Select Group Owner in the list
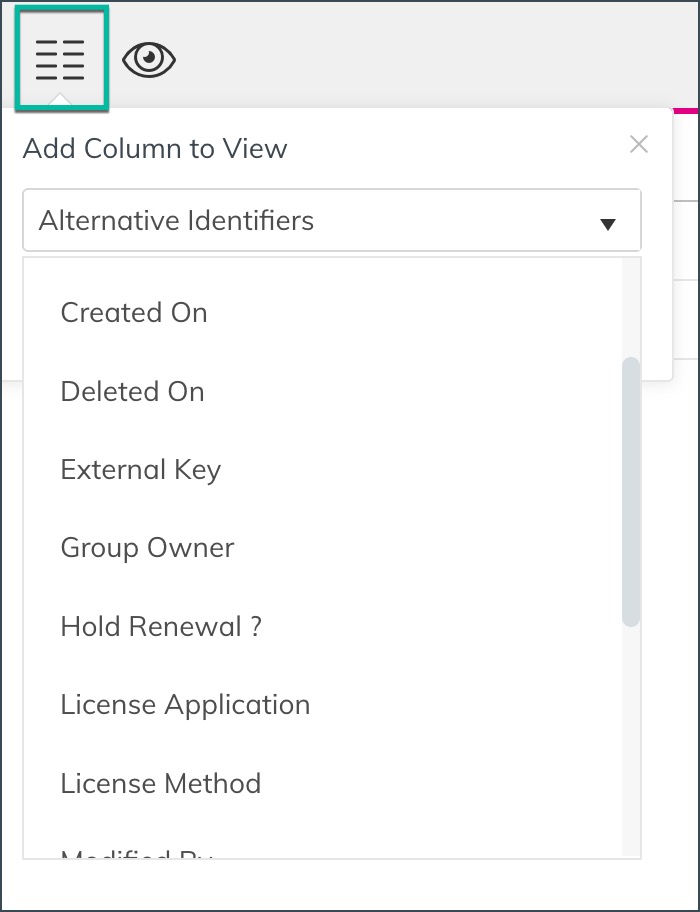Viewport: 700px width, 912px height. [147, 548]
